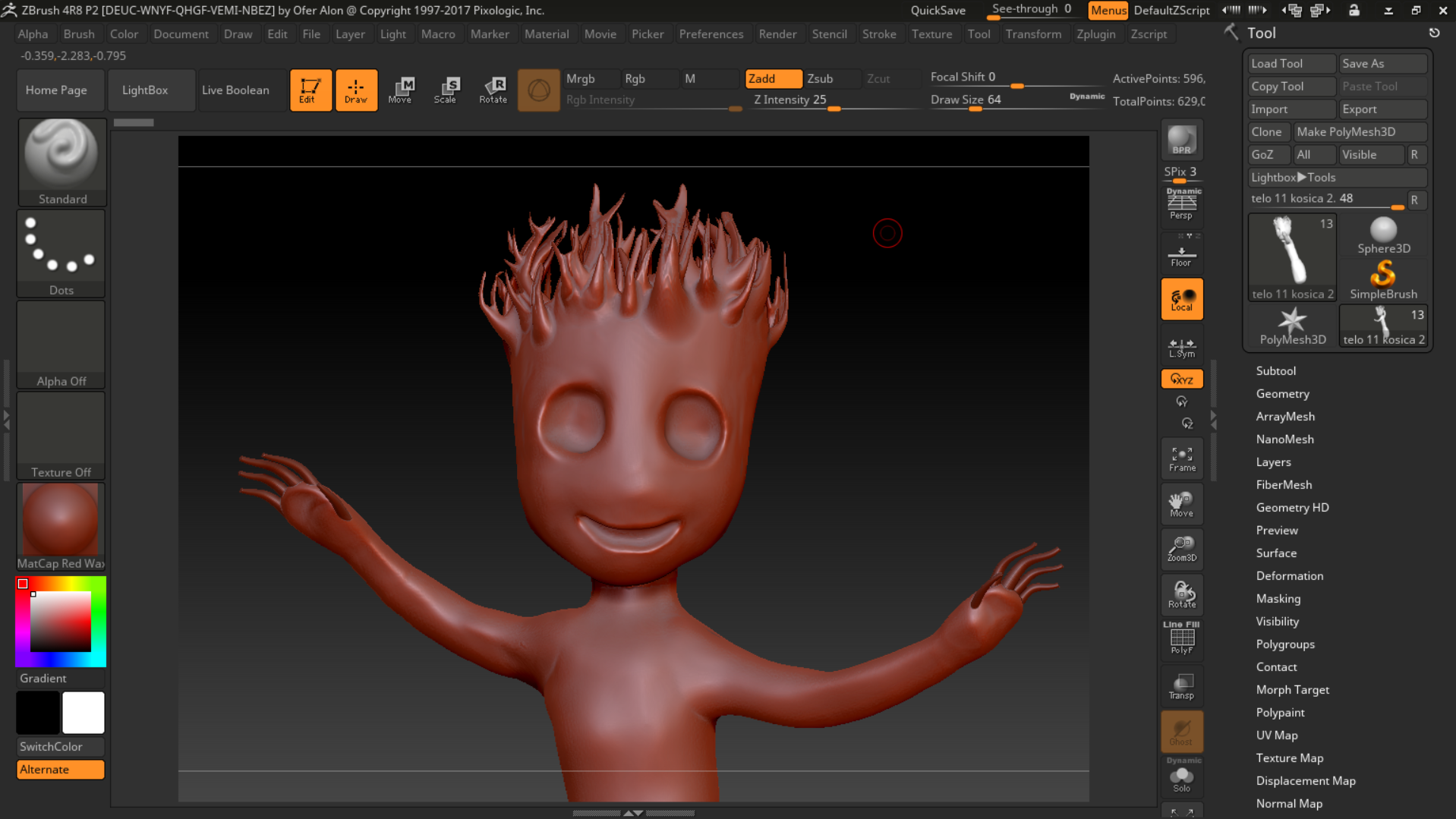Expand the FiberMesh section
Viewport: 1456px width, 819px height.
click(1284, 484)
